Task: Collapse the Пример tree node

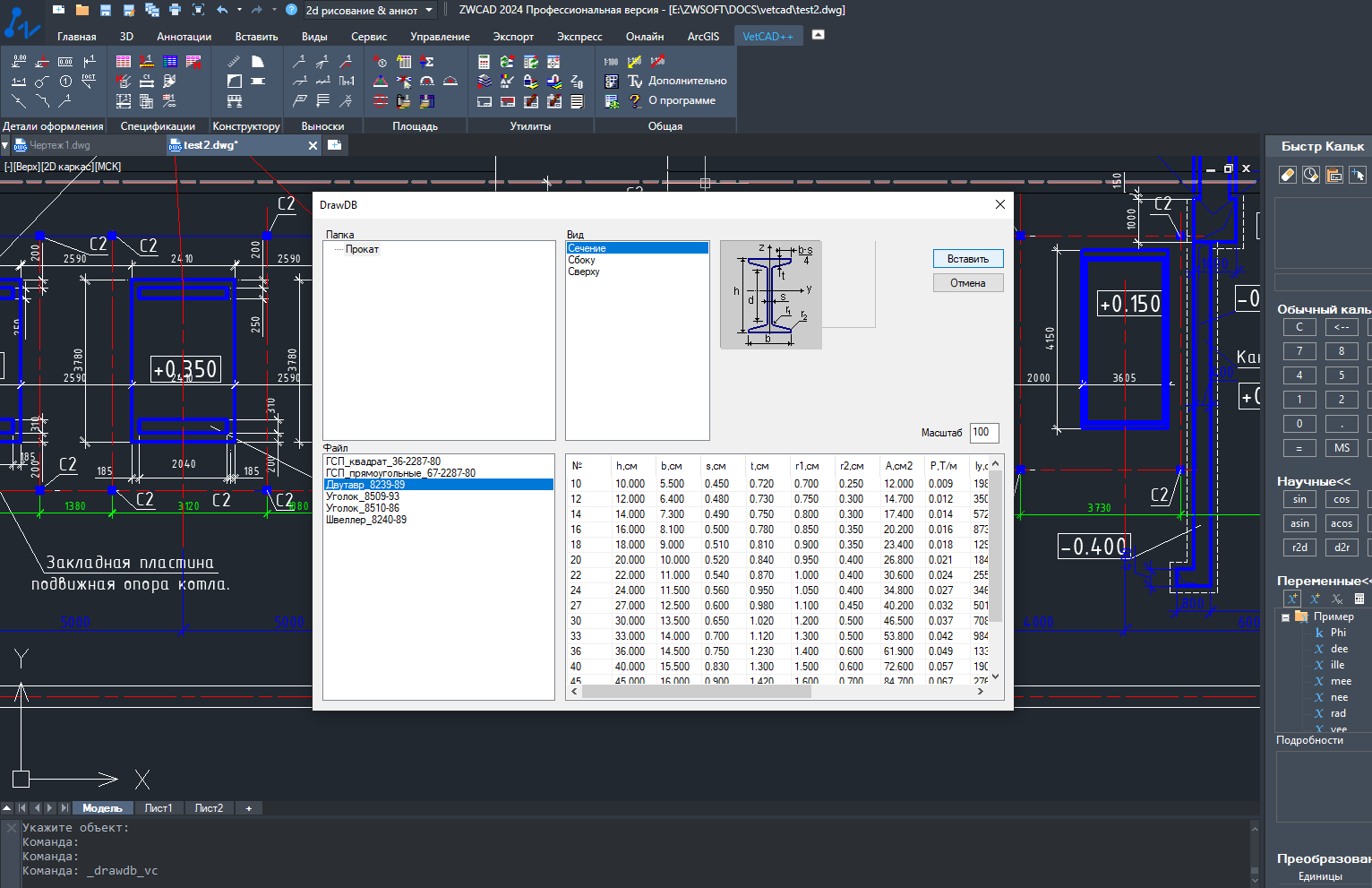Action: tap(1285, 617)
